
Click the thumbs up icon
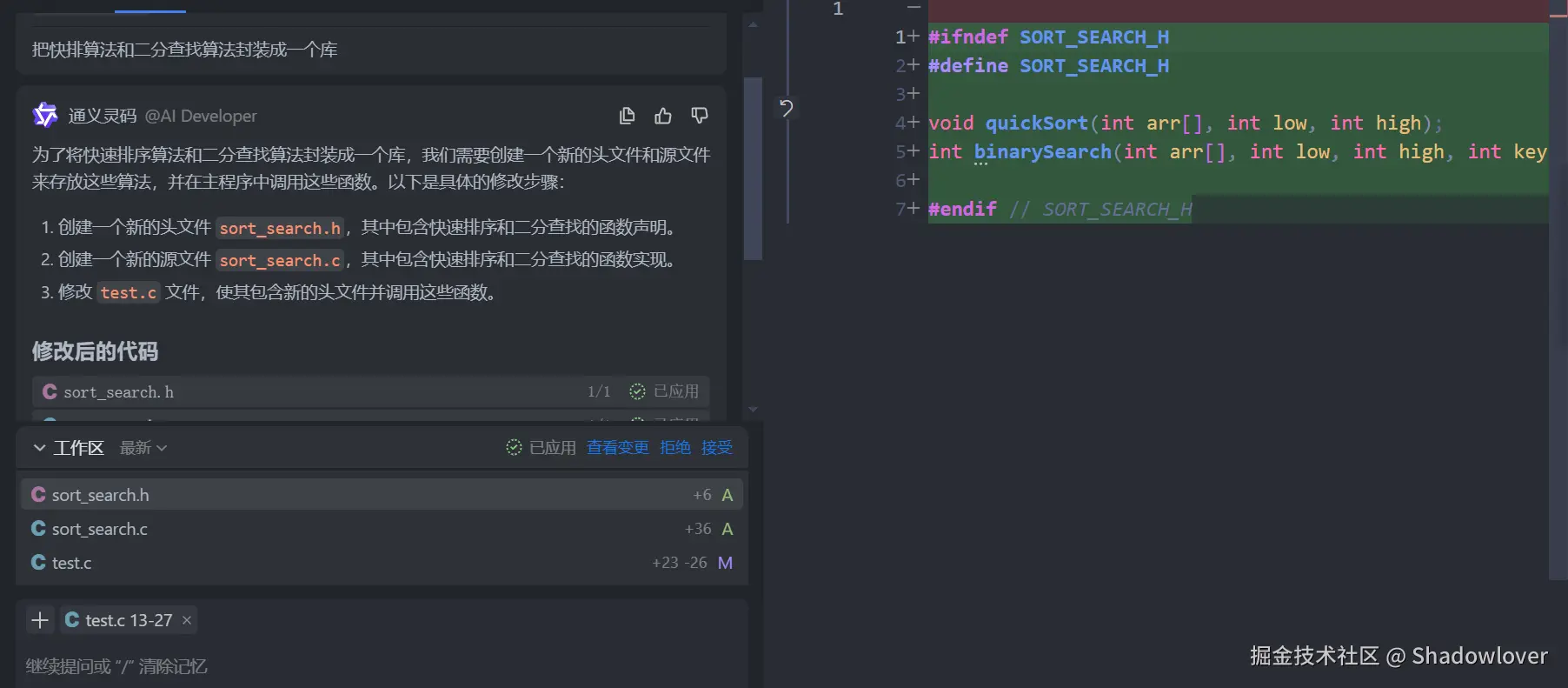663,116
